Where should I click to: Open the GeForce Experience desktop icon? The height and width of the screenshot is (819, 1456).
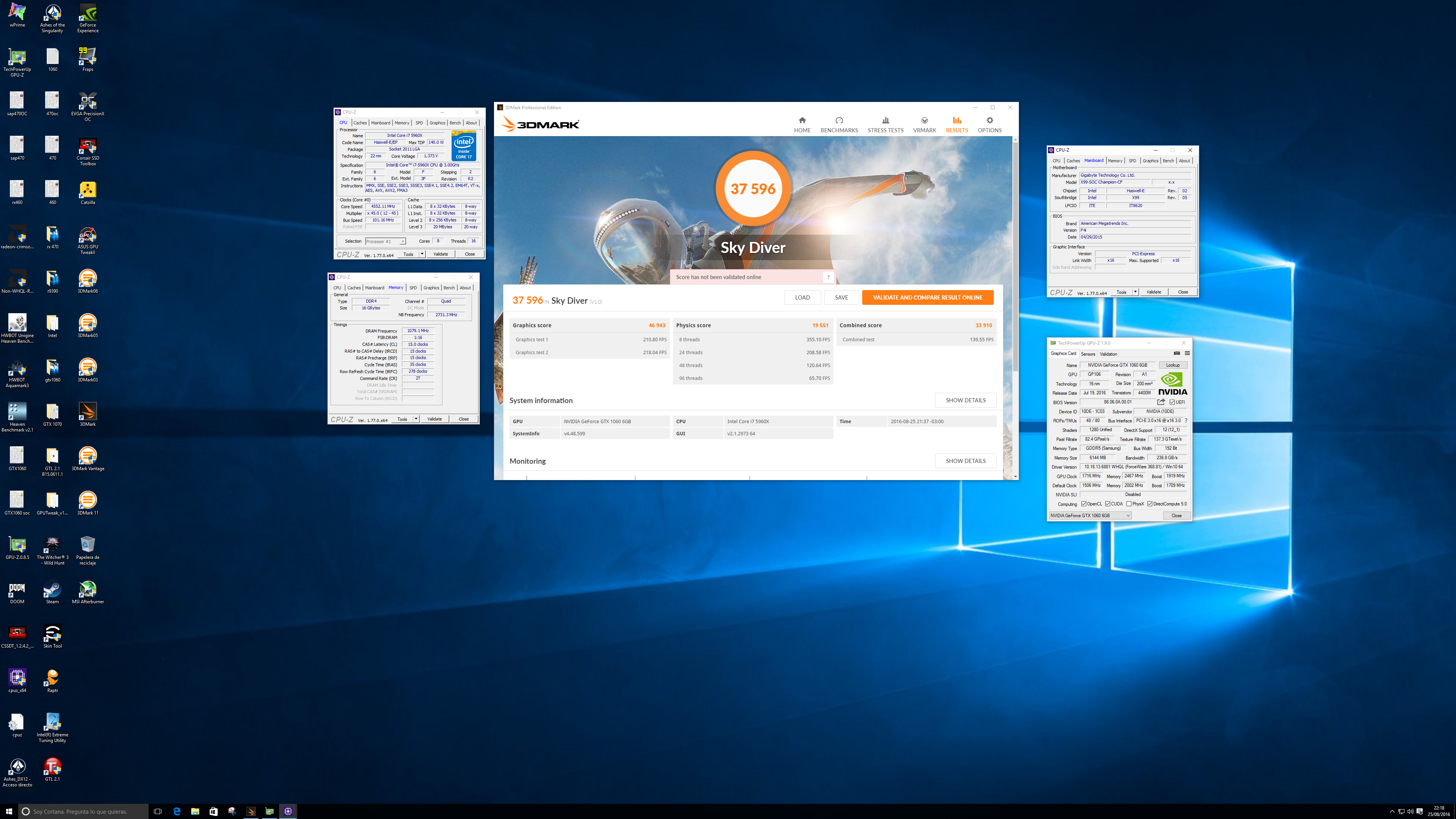tap(88, 19)
